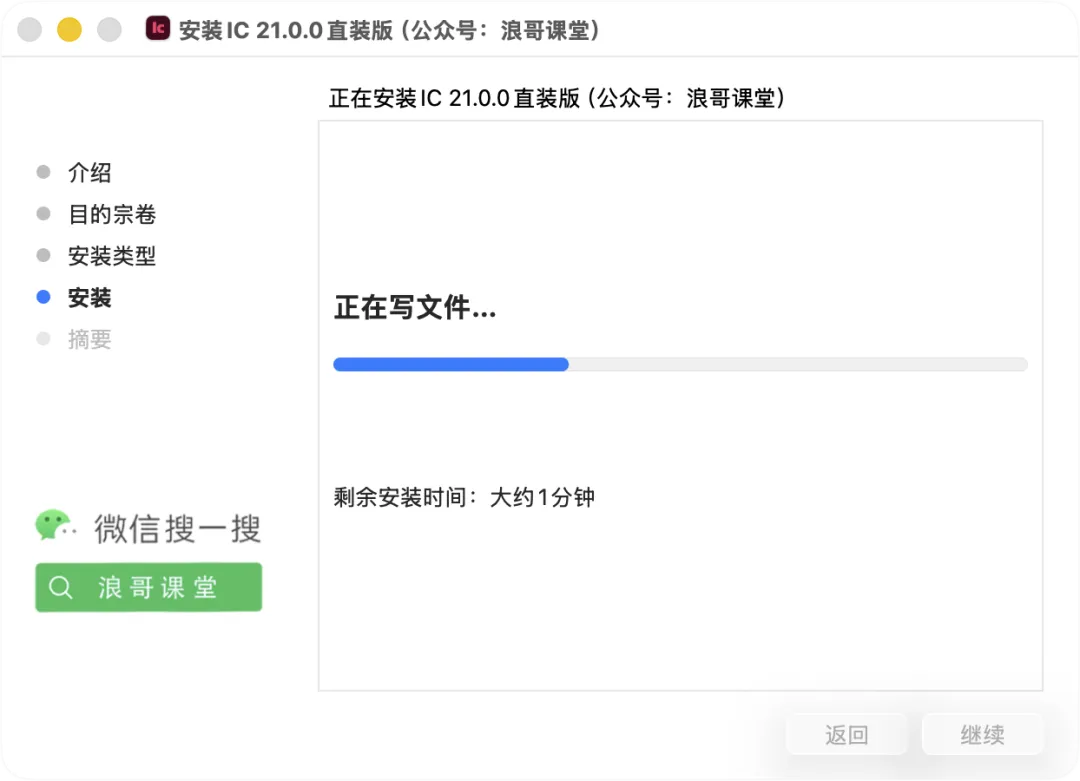Minimize the installer with yellow button
This screenshot has height=781, width=1080.
click(x=69, y=30)
